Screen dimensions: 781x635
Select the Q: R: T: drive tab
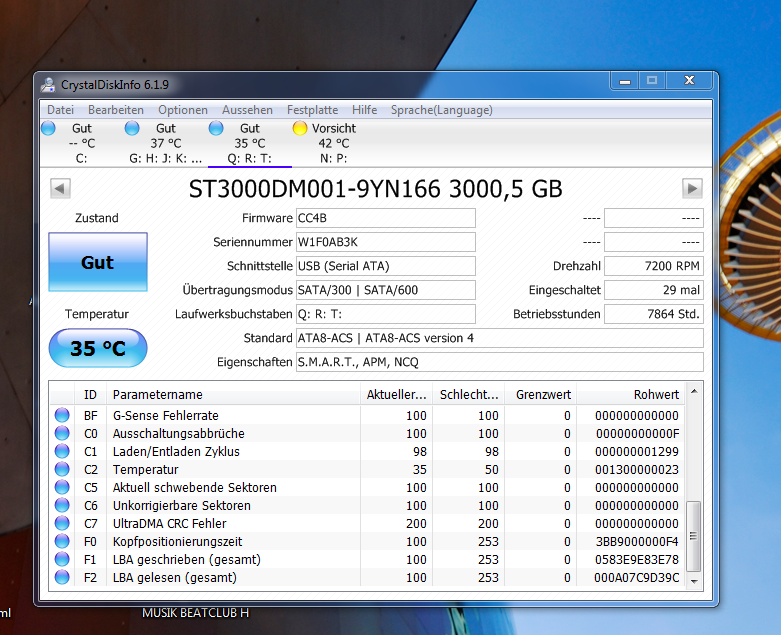(250, 143)
